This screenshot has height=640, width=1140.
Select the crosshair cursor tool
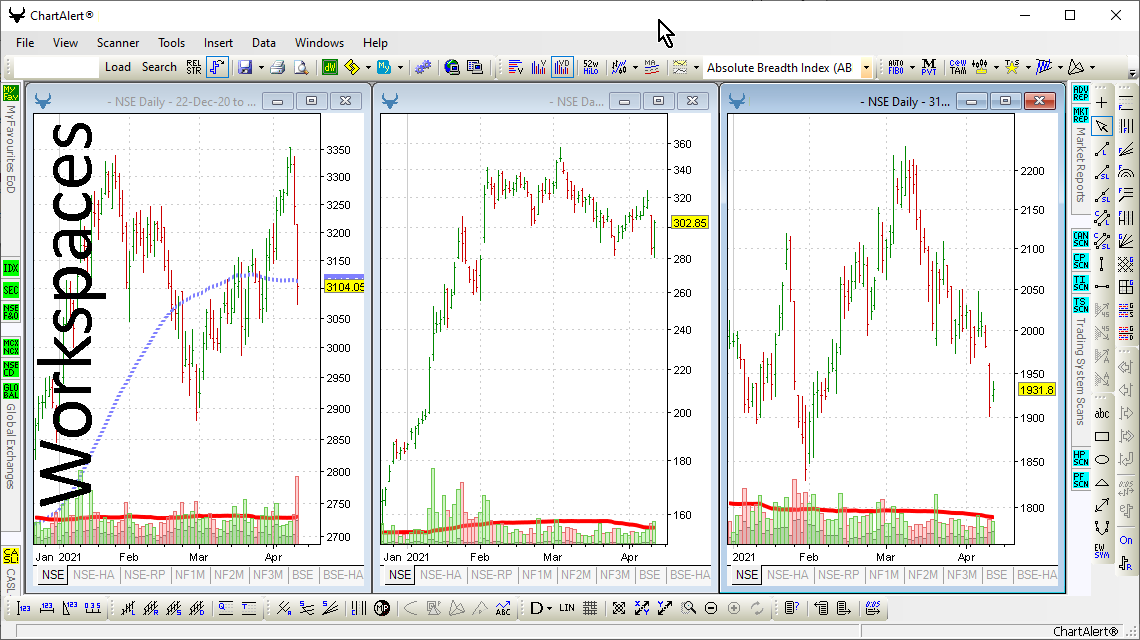(1102, 103)
